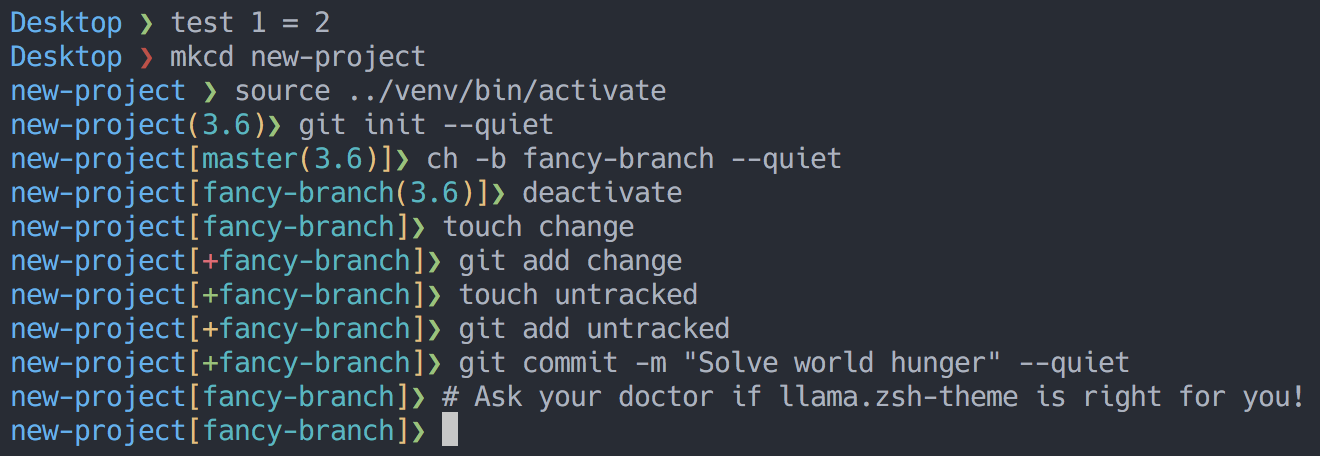Click the 'touch change' command
This screenshot has height=456, width=1320.
538,227
